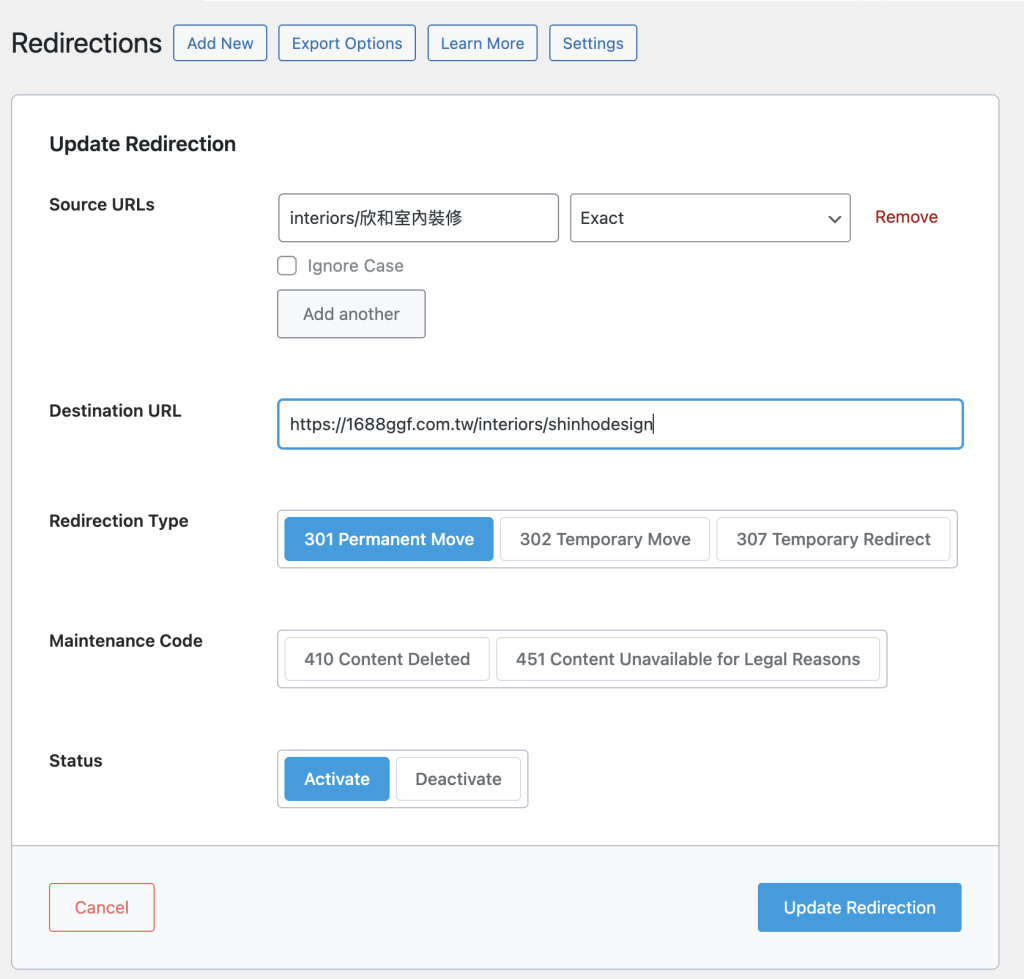1024x979 pixels.
Task: Click the Add New button
Action: (220, 43)
